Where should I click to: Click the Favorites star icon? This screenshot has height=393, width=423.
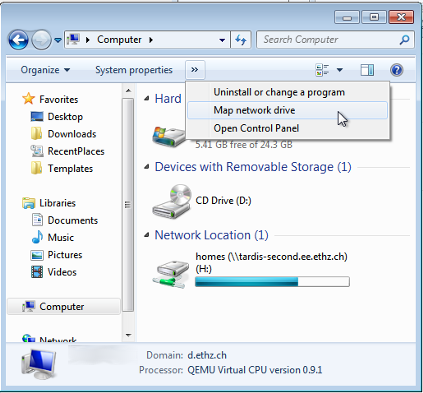pos(28,99)
